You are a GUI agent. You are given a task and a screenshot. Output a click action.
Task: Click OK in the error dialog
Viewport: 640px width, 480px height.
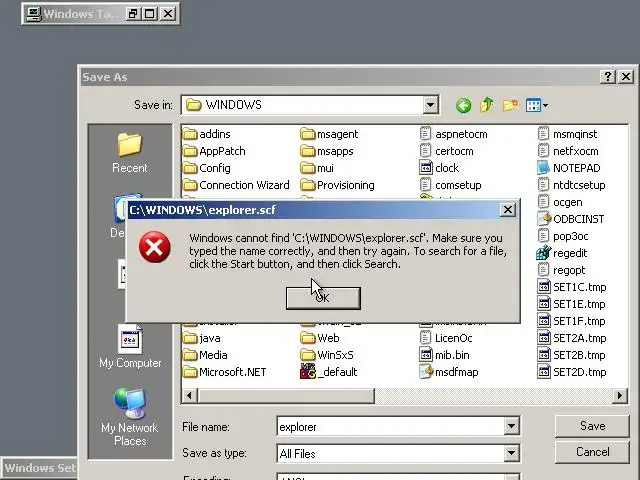click(323, 298)
